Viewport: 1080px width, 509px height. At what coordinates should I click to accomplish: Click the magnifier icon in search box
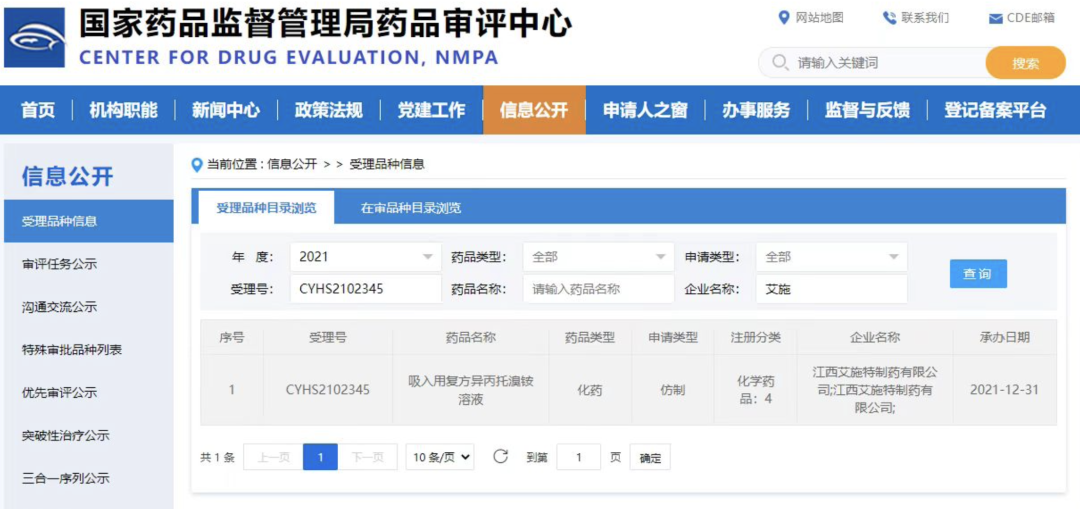(780, 63)
